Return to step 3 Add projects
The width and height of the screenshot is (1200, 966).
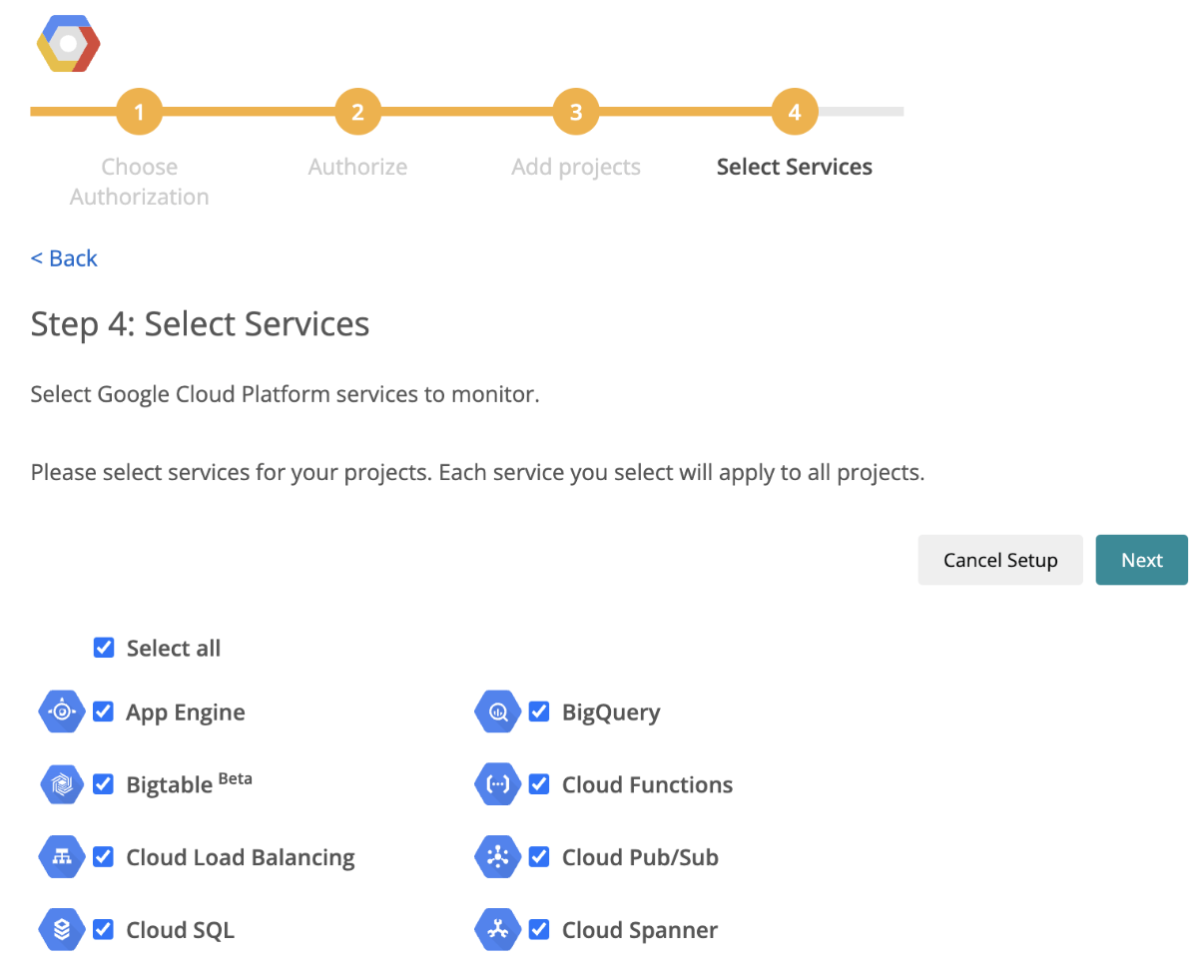[576, 112]
